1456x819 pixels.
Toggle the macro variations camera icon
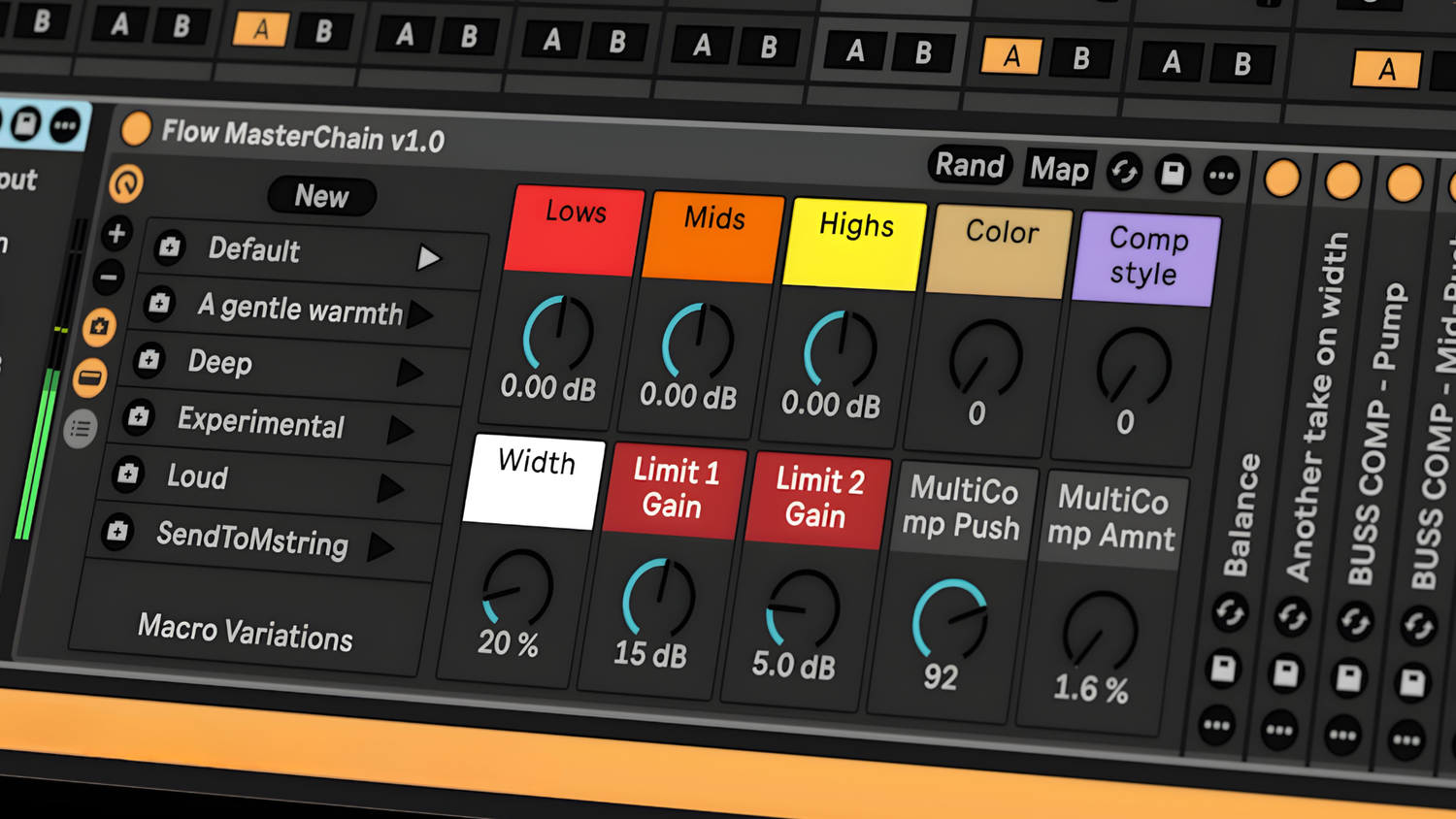pos(99,327)
